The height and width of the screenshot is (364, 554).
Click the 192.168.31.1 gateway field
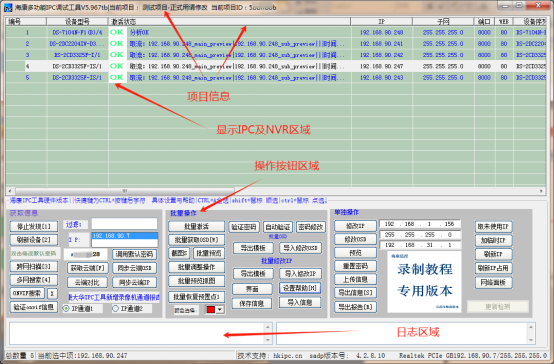point(420,245)
